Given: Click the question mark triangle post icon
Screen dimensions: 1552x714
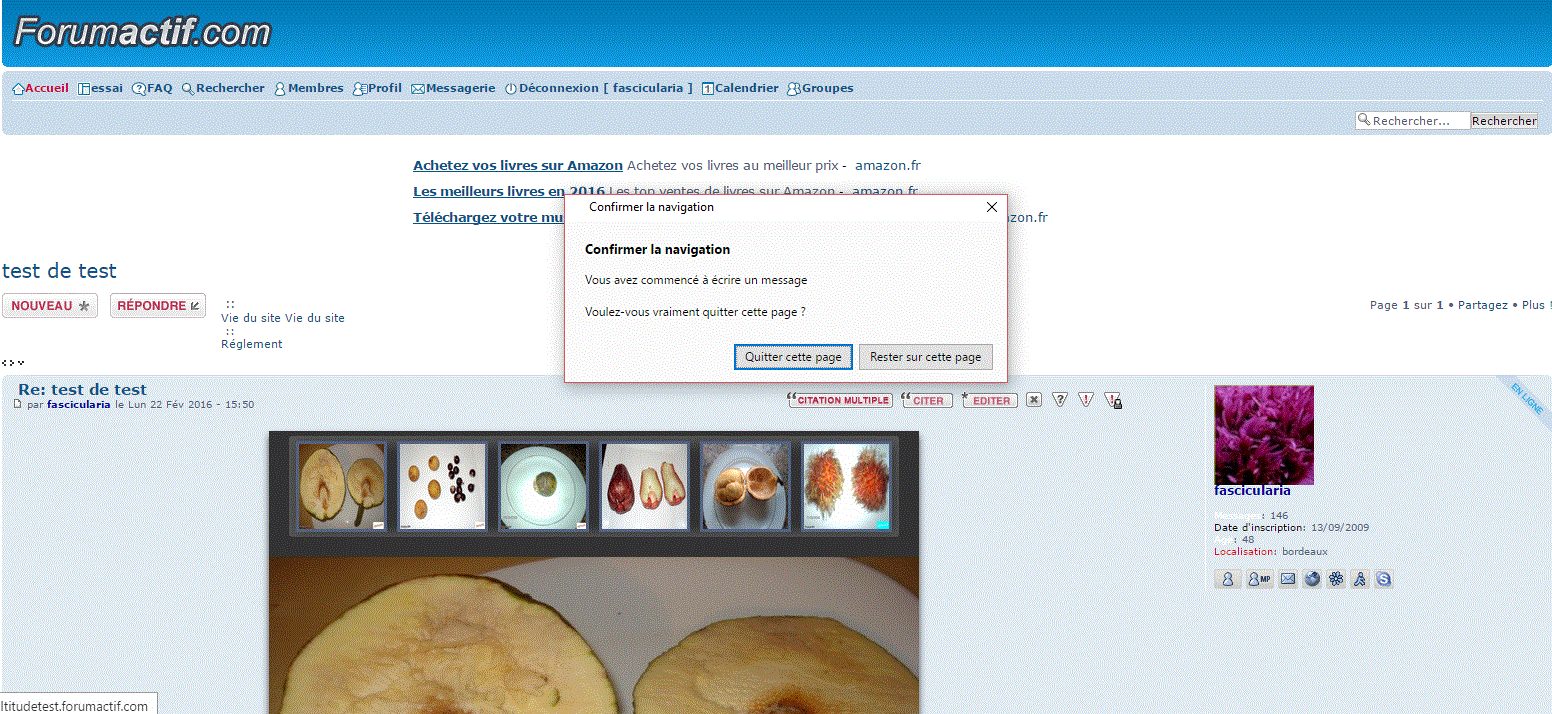Looking at the screenshot, I should pos(1060,400).
